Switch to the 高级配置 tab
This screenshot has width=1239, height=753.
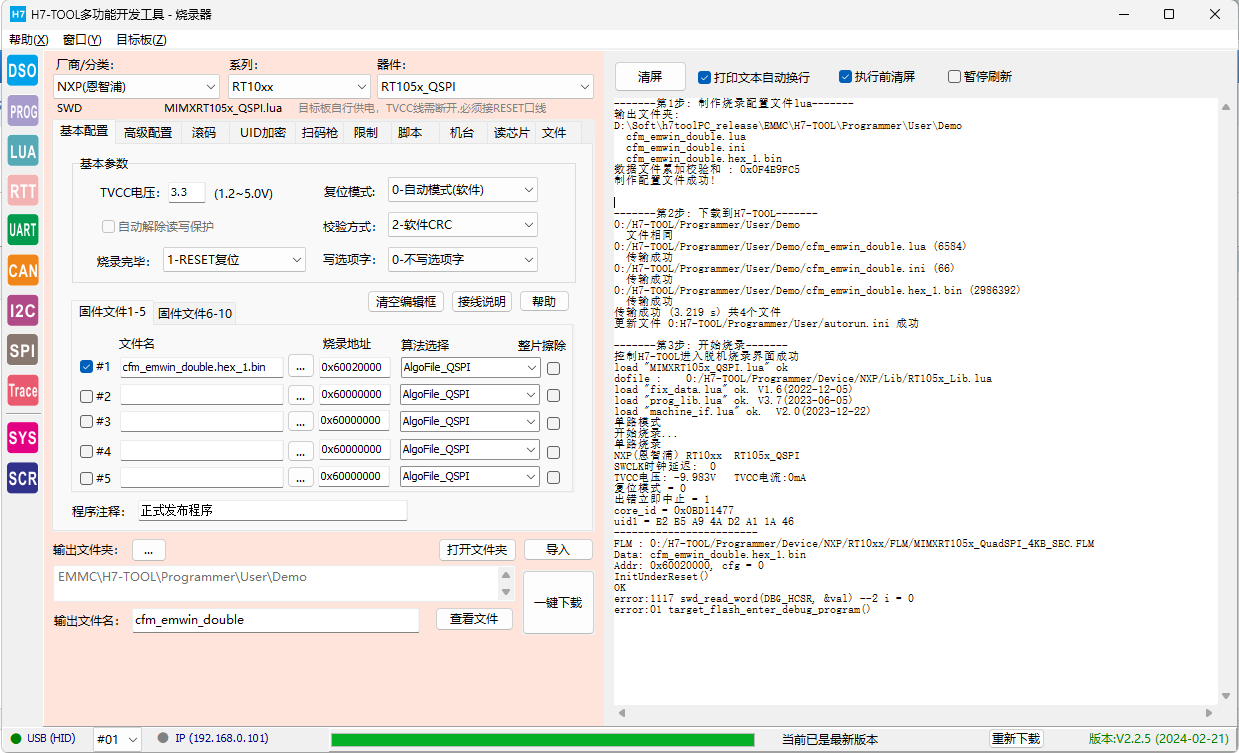click(x=148, y=133)
